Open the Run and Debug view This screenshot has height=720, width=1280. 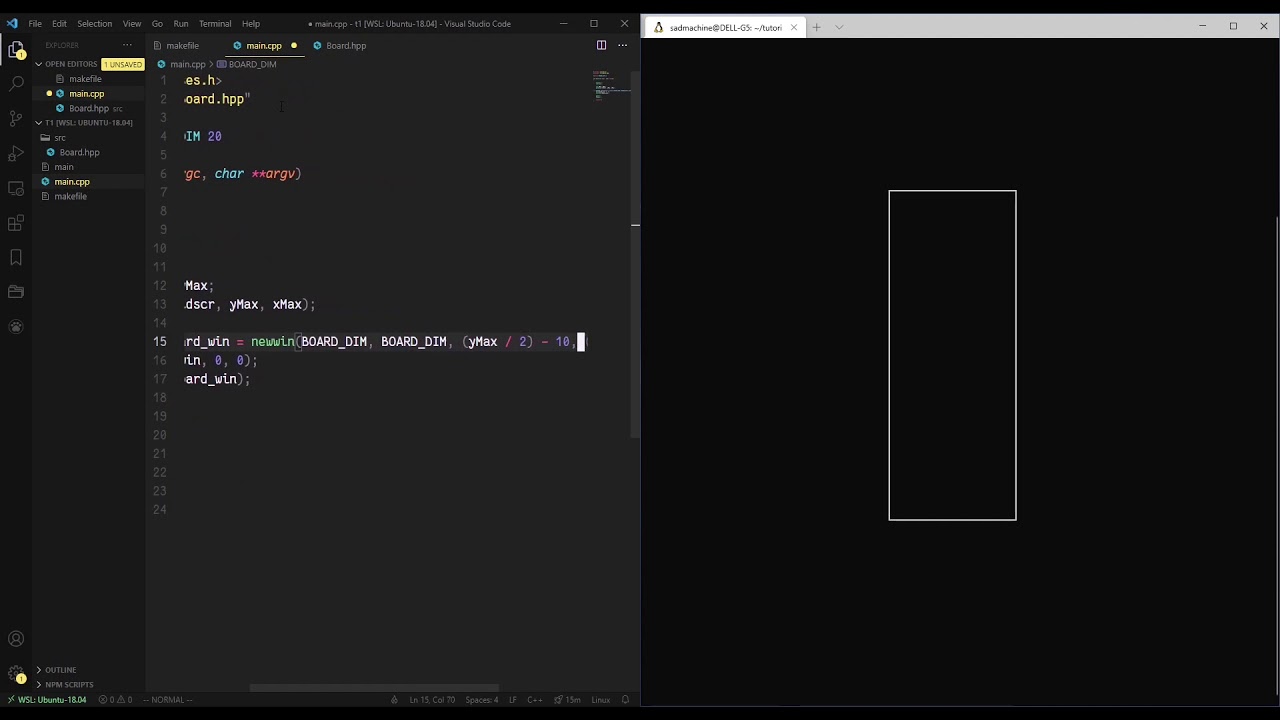[16, 154]
